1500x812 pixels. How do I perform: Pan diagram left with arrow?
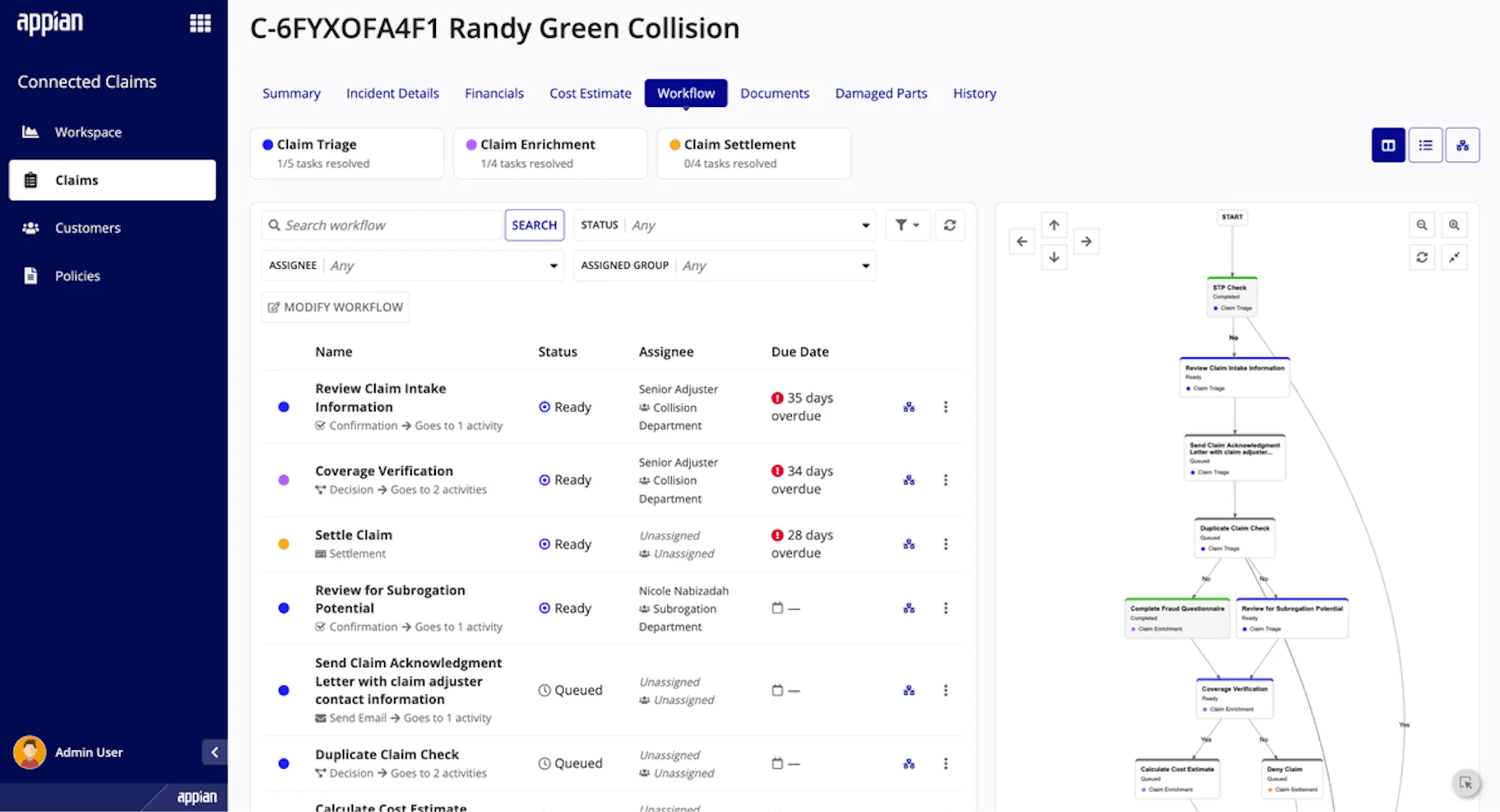tap(1022, 241)
